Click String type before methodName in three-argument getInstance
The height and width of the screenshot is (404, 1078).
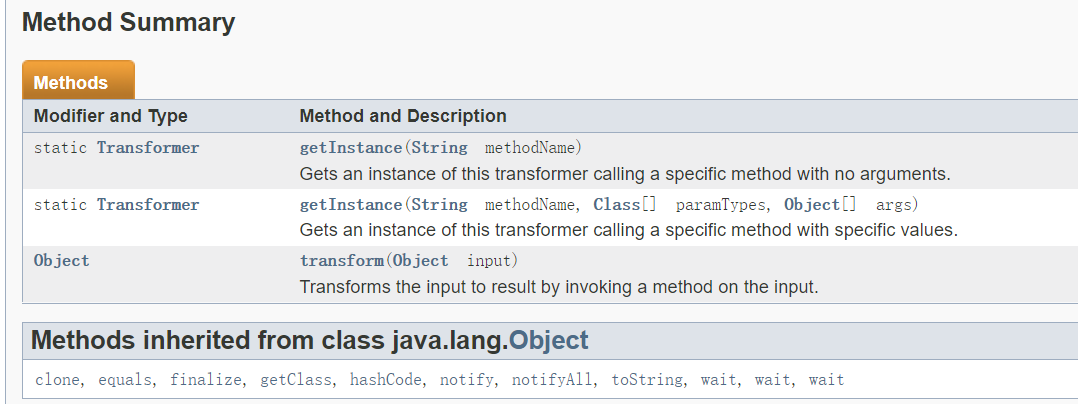(439, 205)
